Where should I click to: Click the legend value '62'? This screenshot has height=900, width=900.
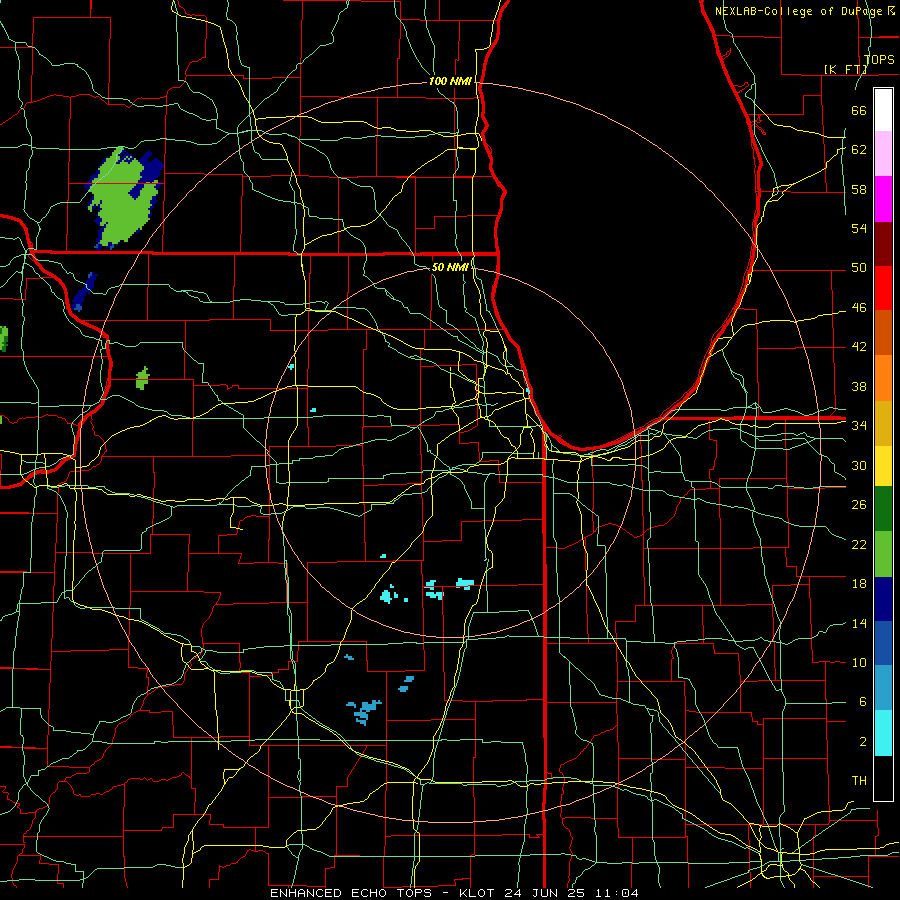pos(859,149)
